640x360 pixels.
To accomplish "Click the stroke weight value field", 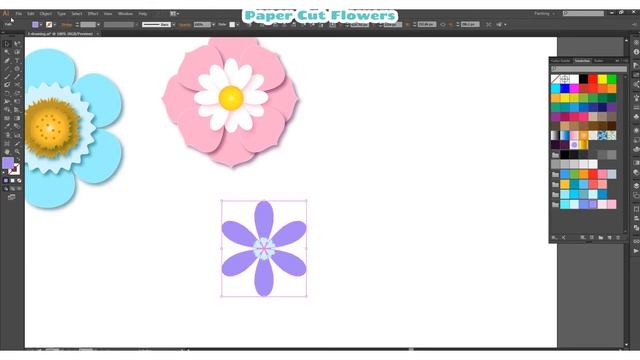I will click(88, 25).
